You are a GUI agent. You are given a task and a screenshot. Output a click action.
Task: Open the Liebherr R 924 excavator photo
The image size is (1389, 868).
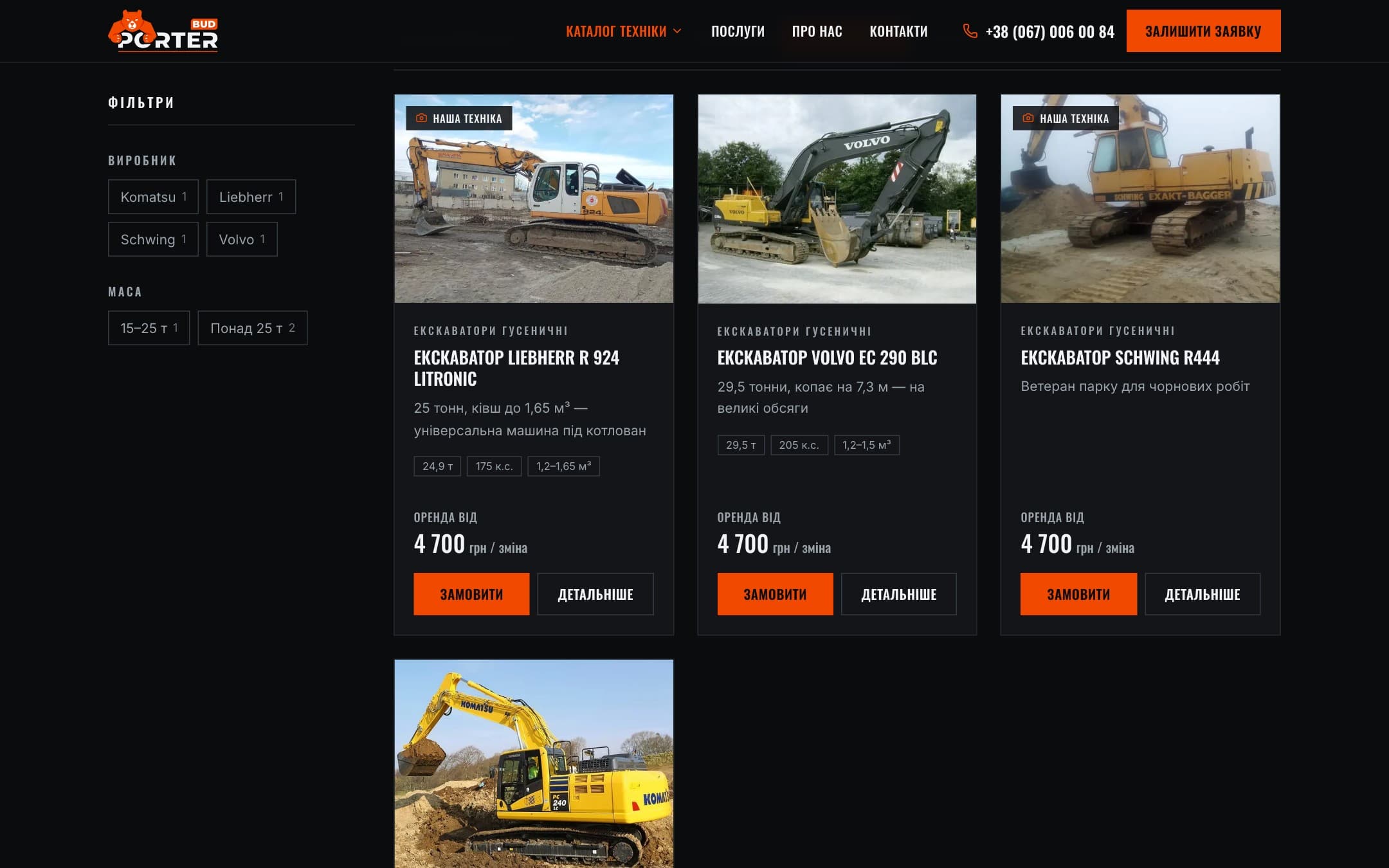[x=534, y=199]
